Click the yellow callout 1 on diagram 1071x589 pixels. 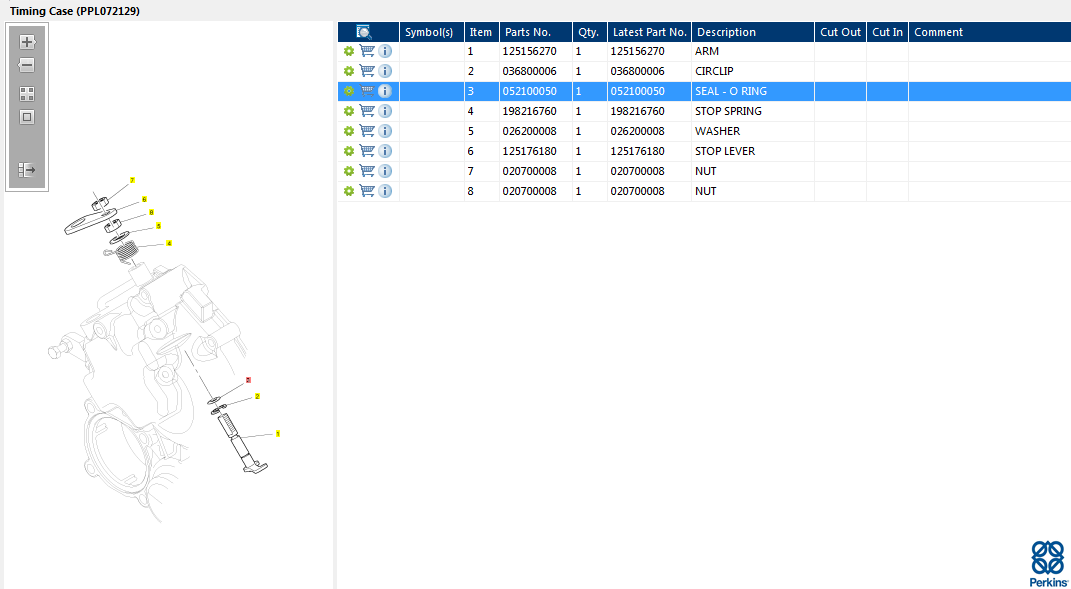pyautogui.click(x=277, y=434)
